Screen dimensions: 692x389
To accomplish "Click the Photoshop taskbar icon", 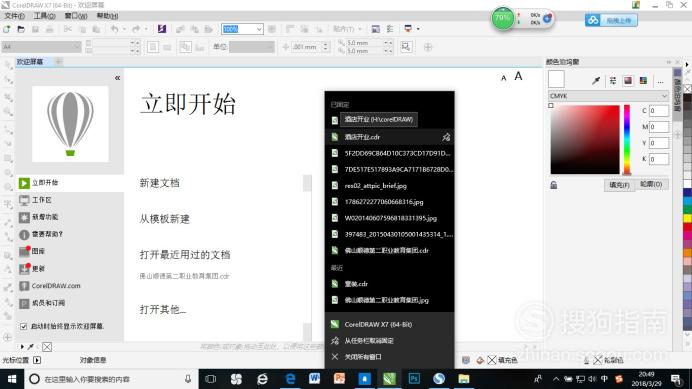I will (x=414, y=379).
